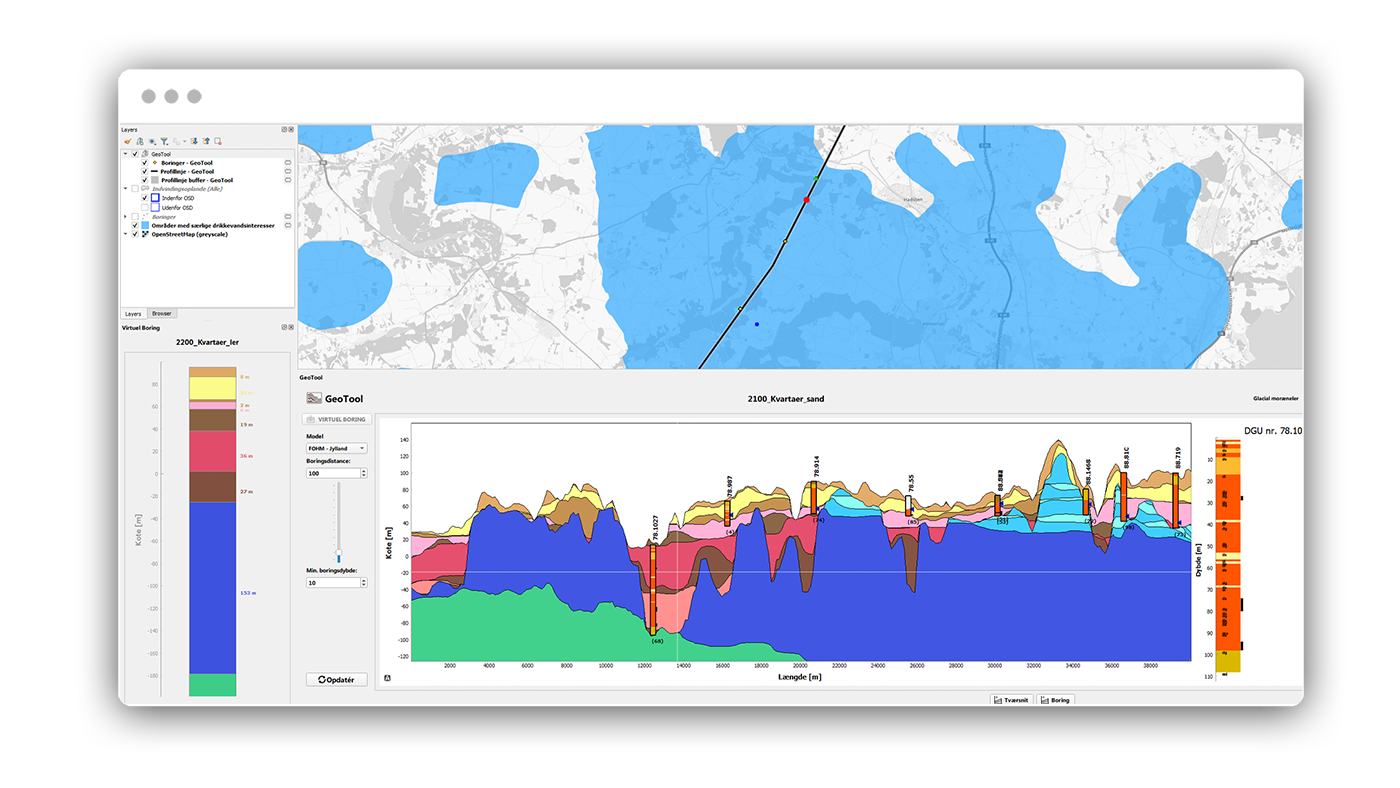The width and height of the screenshot is (1400, 788).
Task: Click the Expand All layers icon
Action: coord(194,141)
